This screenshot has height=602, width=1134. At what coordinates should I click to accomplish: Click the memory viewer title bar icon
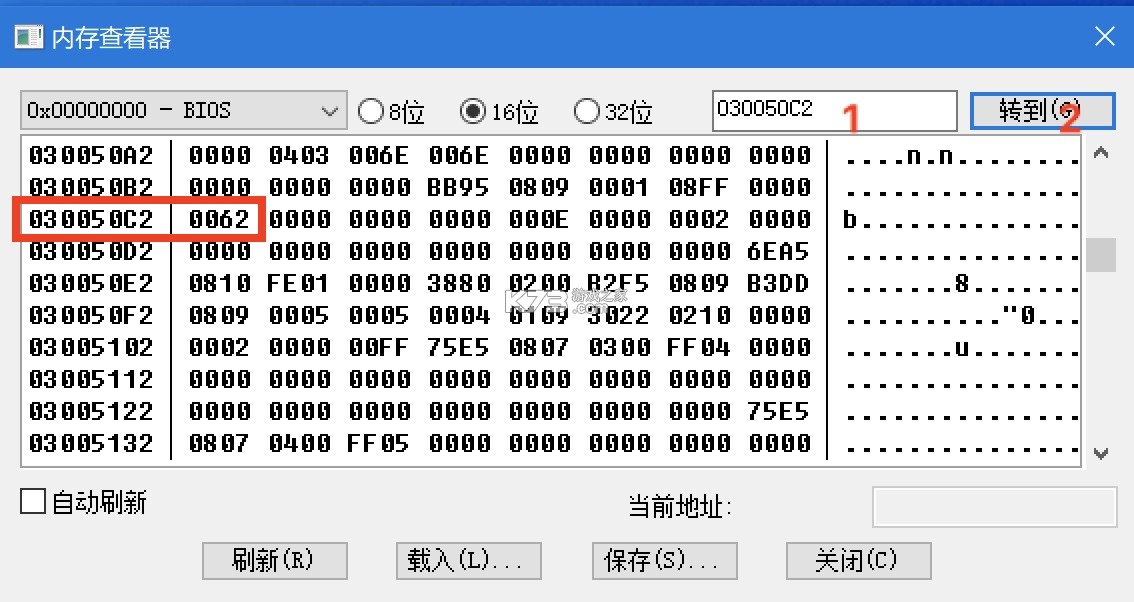28,37
